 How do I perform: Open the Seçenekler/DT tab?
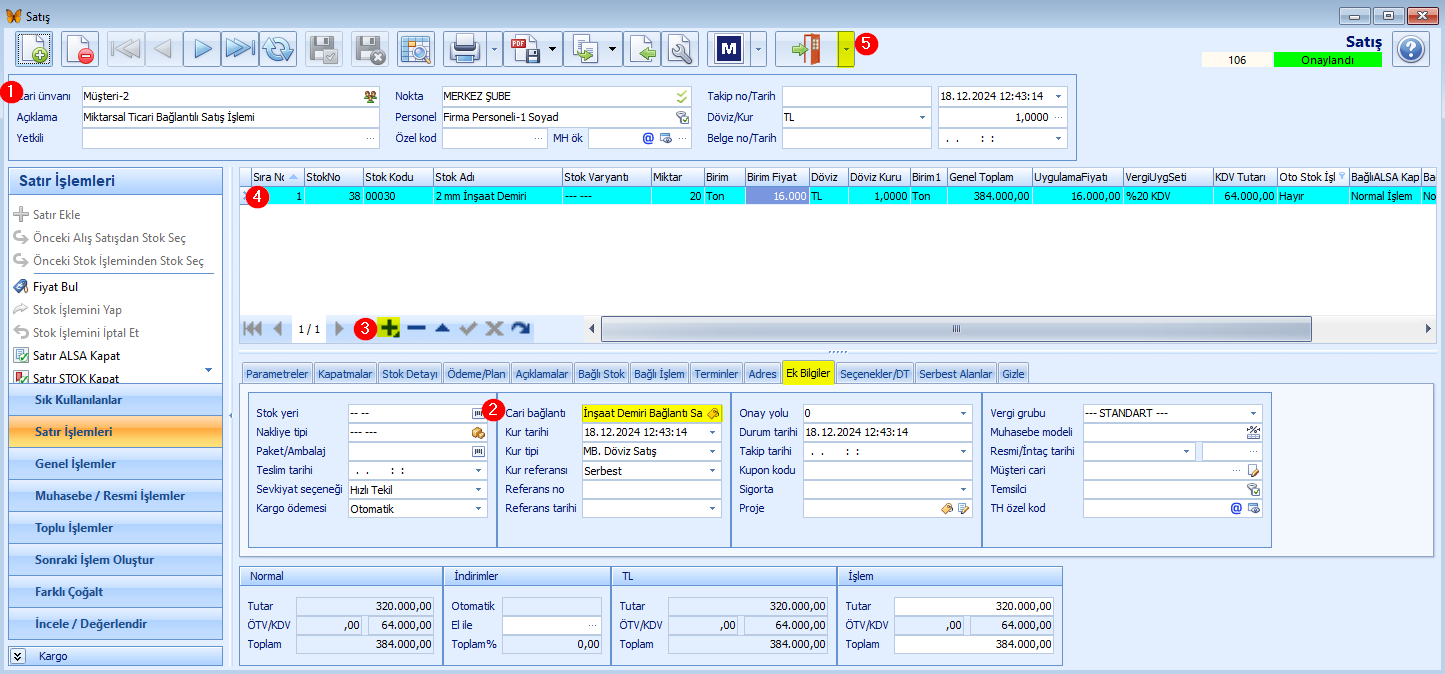[875, 374]
